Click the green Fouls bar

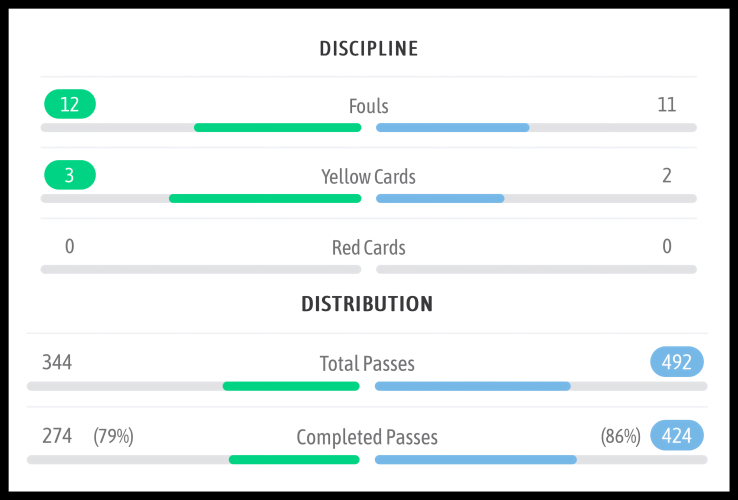[x=277, y=128]
